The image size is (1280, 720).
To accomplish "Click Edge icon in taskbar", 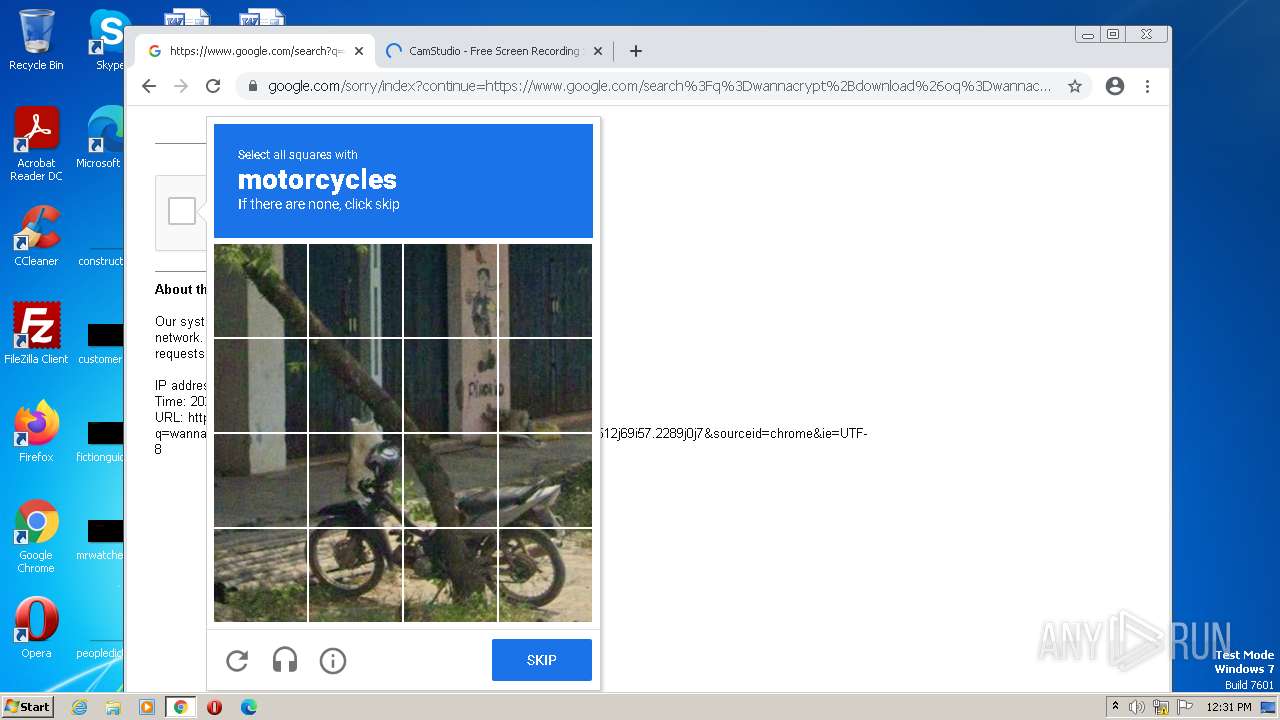I will (x=248, y=707).
